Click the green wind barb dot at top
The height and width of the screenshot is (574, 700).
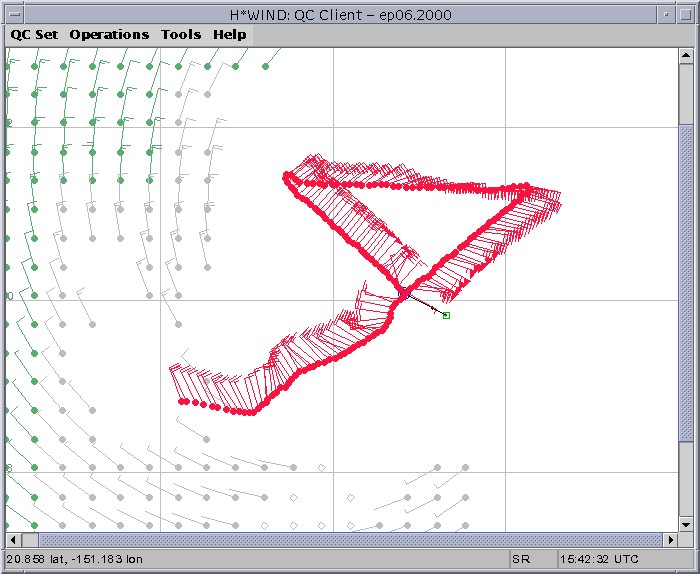coord(266,66)
